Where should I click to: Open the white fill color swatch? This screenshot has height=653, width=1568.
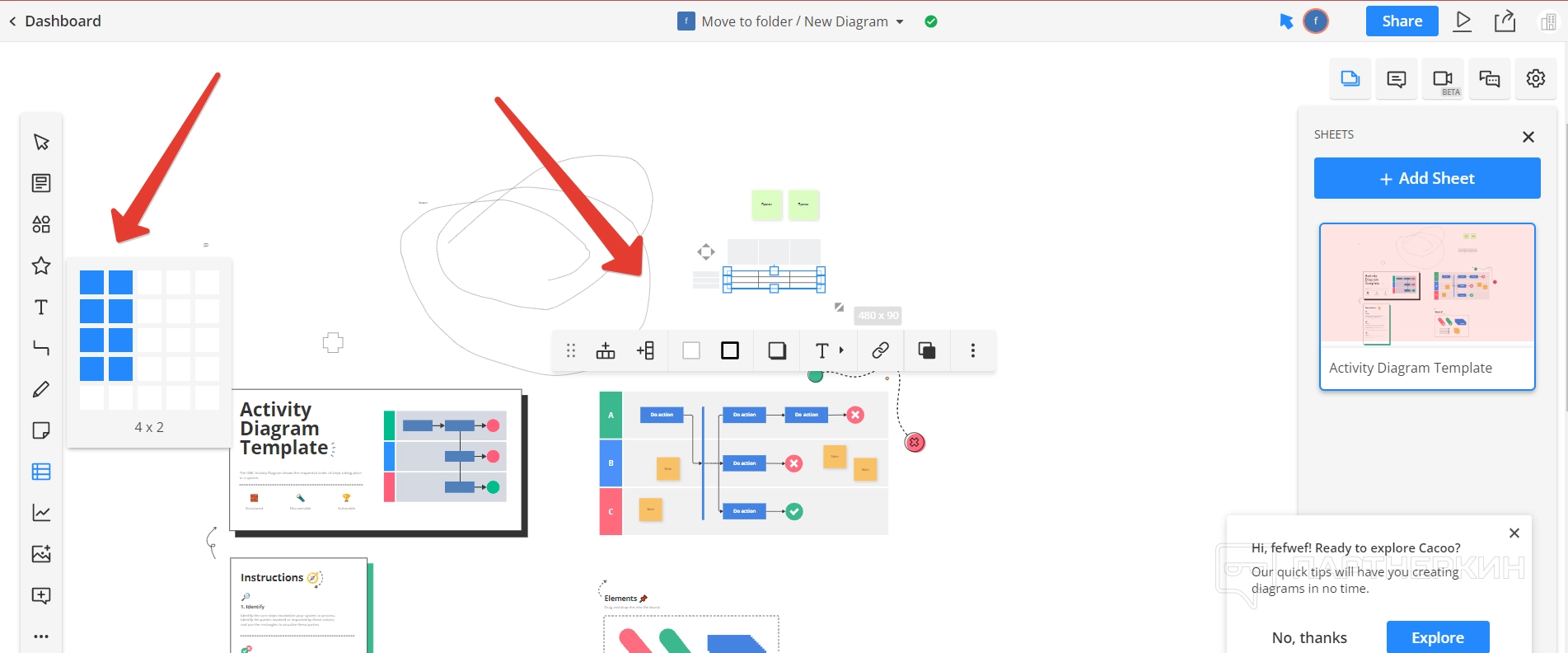[x=691, y=351]
